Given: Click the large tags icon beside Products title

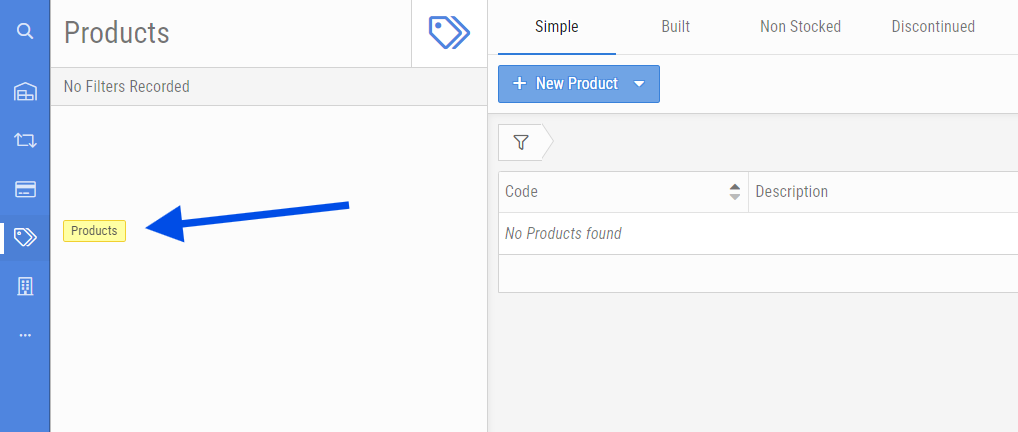Looking at the screenshot, I should pos(449,32).
